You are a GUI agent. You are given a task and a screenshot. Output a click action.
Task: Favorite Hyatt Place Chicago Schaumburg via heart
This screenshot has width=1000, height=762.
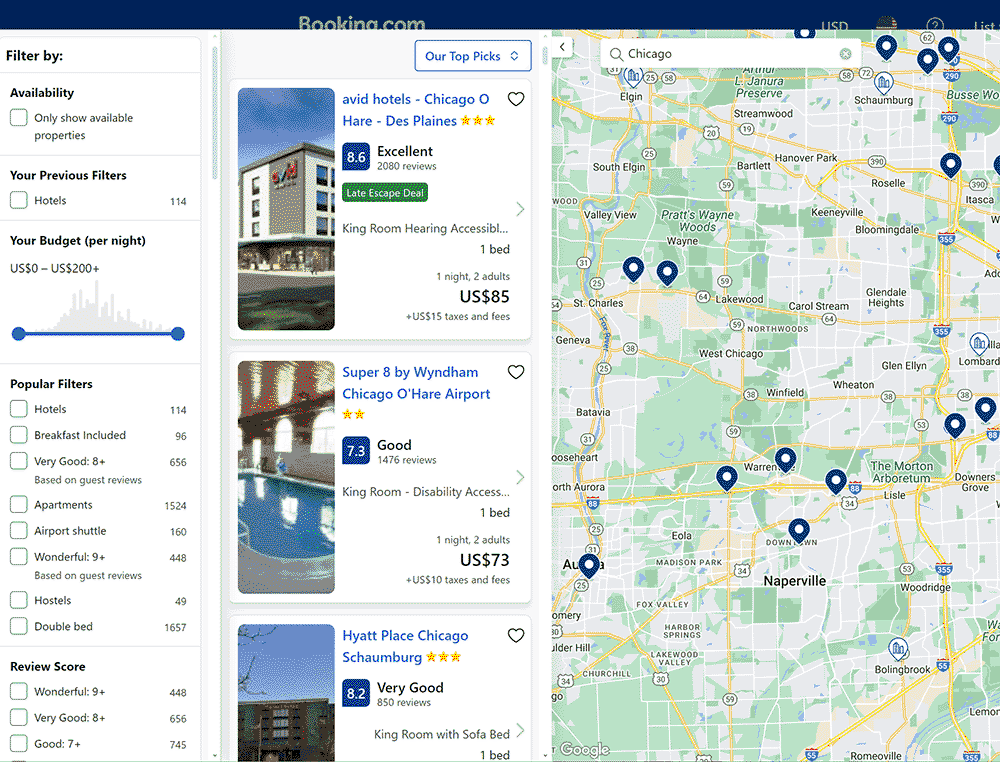(x=516, y=635)
